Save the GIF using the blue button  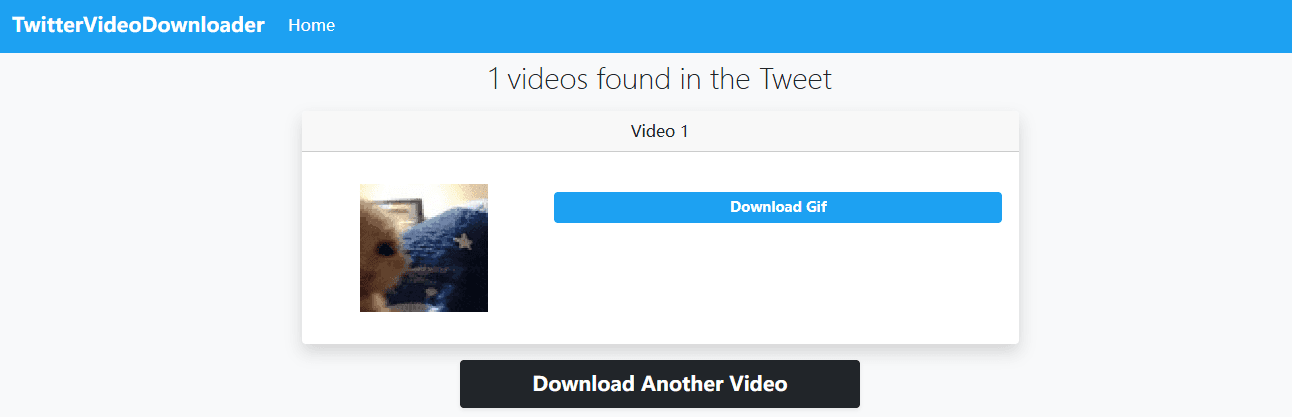(x=777, y=207)
